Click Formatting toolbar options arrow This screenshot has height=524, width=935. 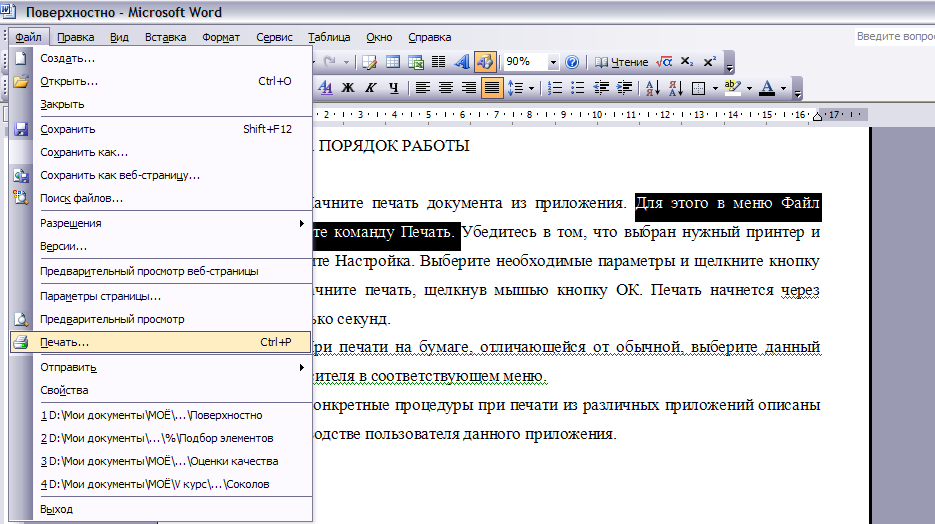[x=797, y=89]
